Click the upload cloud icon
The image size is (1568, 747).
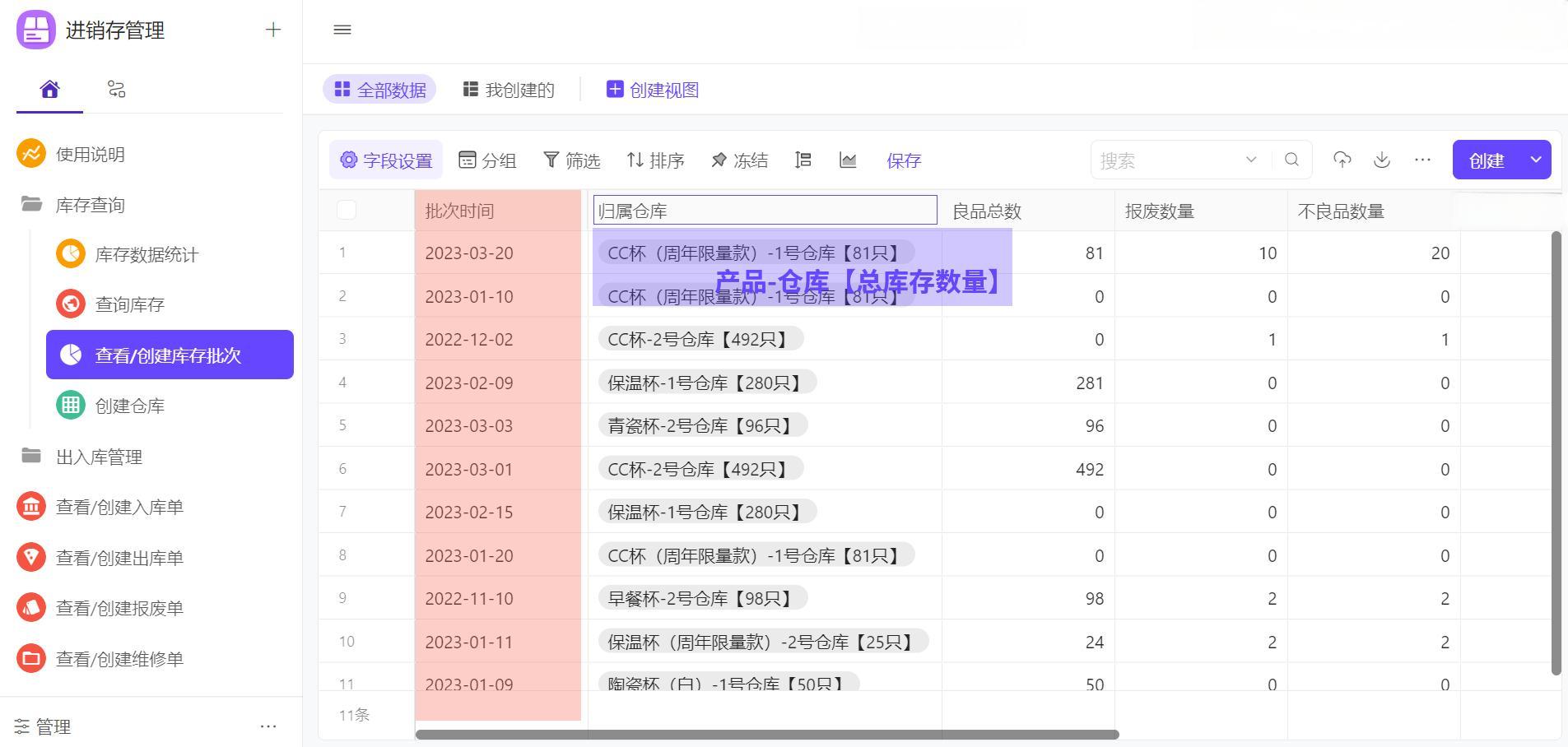(1342, 160)
